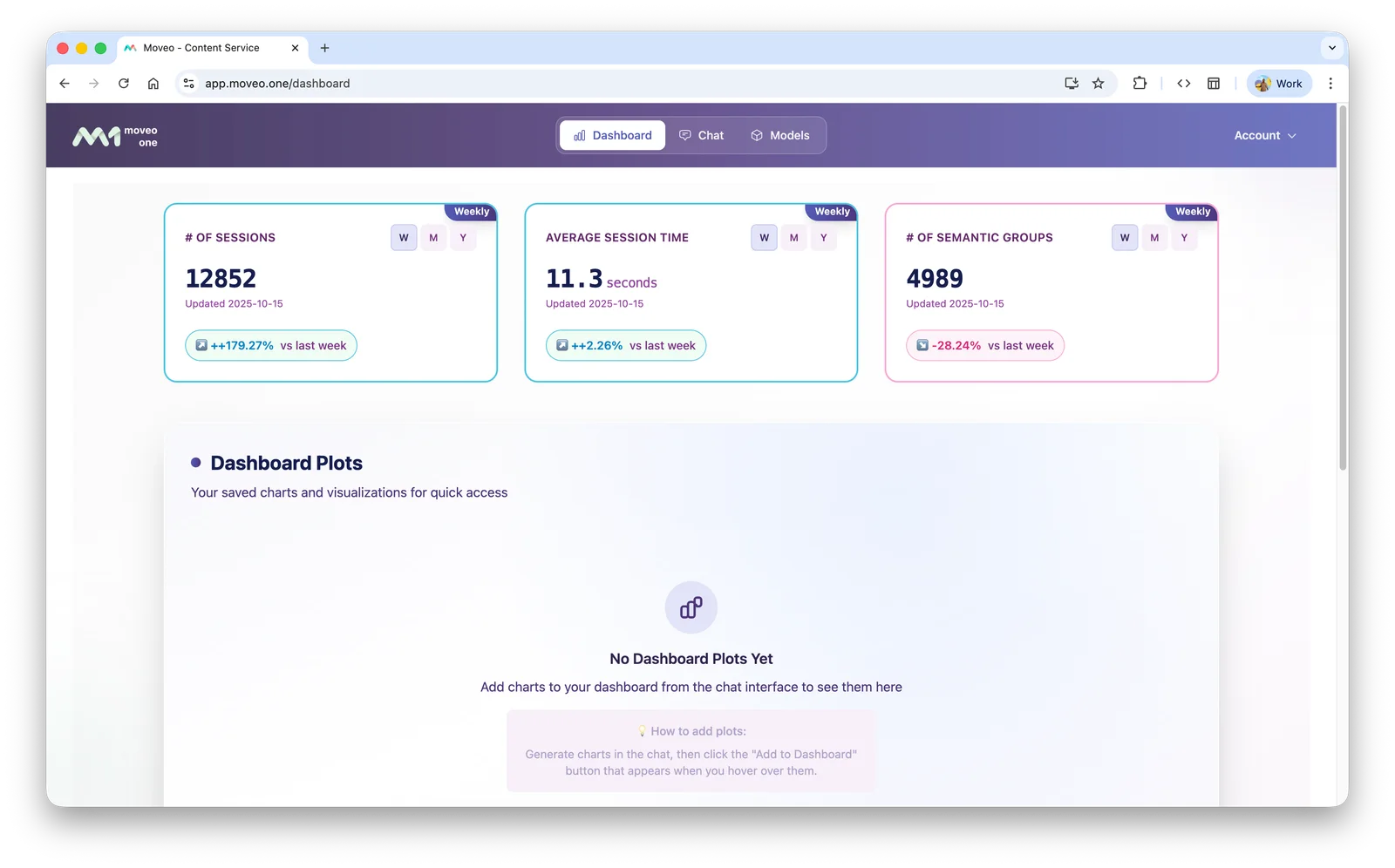Expand the tab search dropdown
This screenshot has height=868, width=1395.
tap(1332, 48)
